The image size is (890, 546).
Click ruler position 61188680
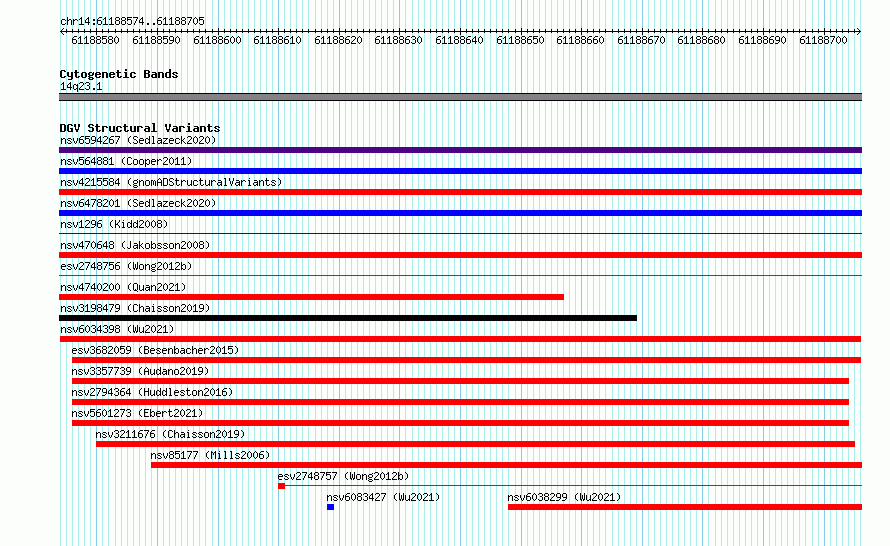(701, 40)
